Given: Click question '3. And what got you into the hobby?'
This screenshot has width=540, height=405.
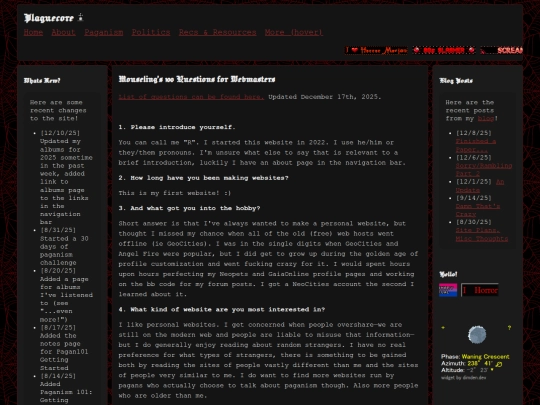Looking at the screenshot, I should coord(189,208).
